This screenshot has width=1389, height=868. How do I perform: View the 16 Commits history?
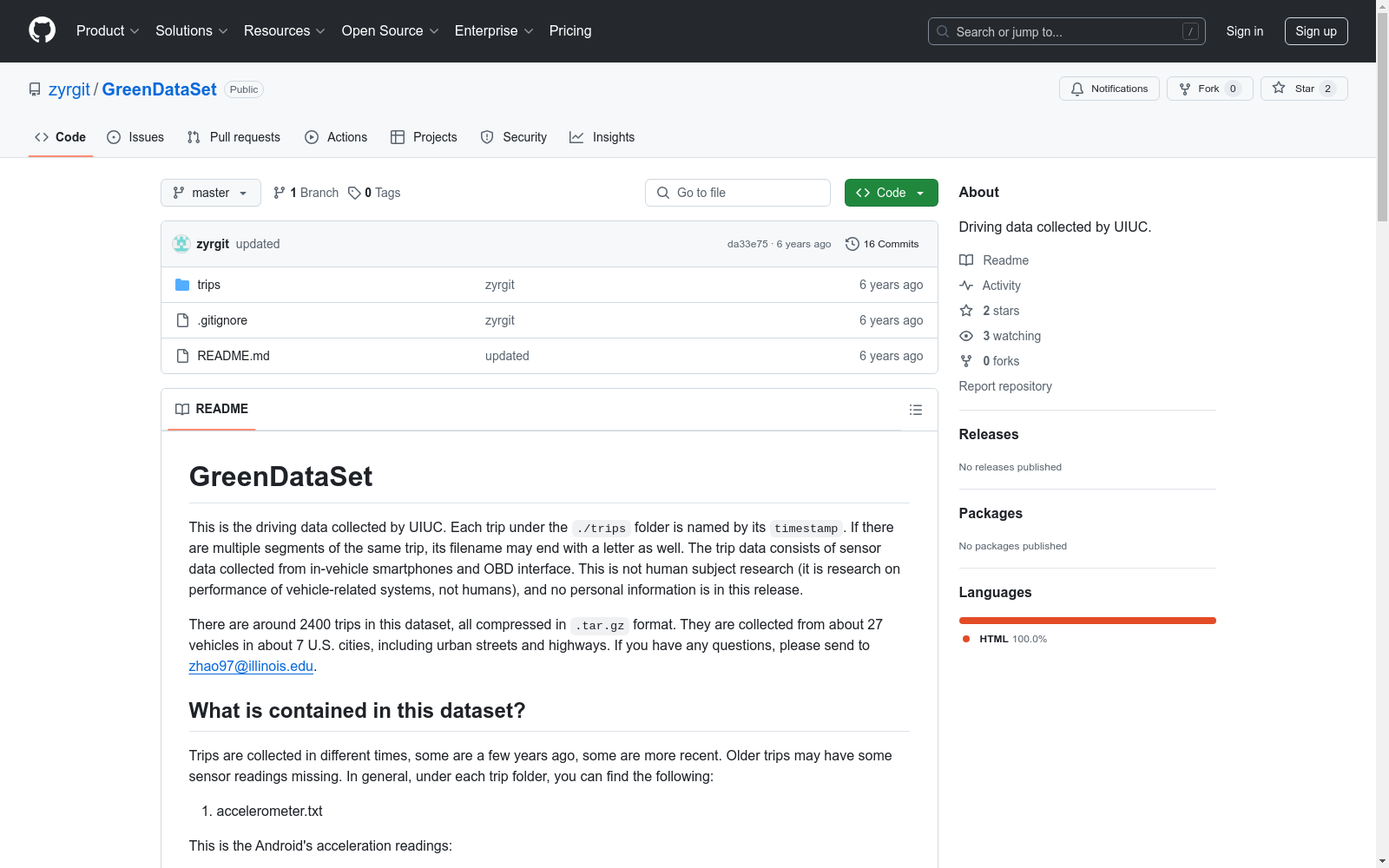coord(882,244)
